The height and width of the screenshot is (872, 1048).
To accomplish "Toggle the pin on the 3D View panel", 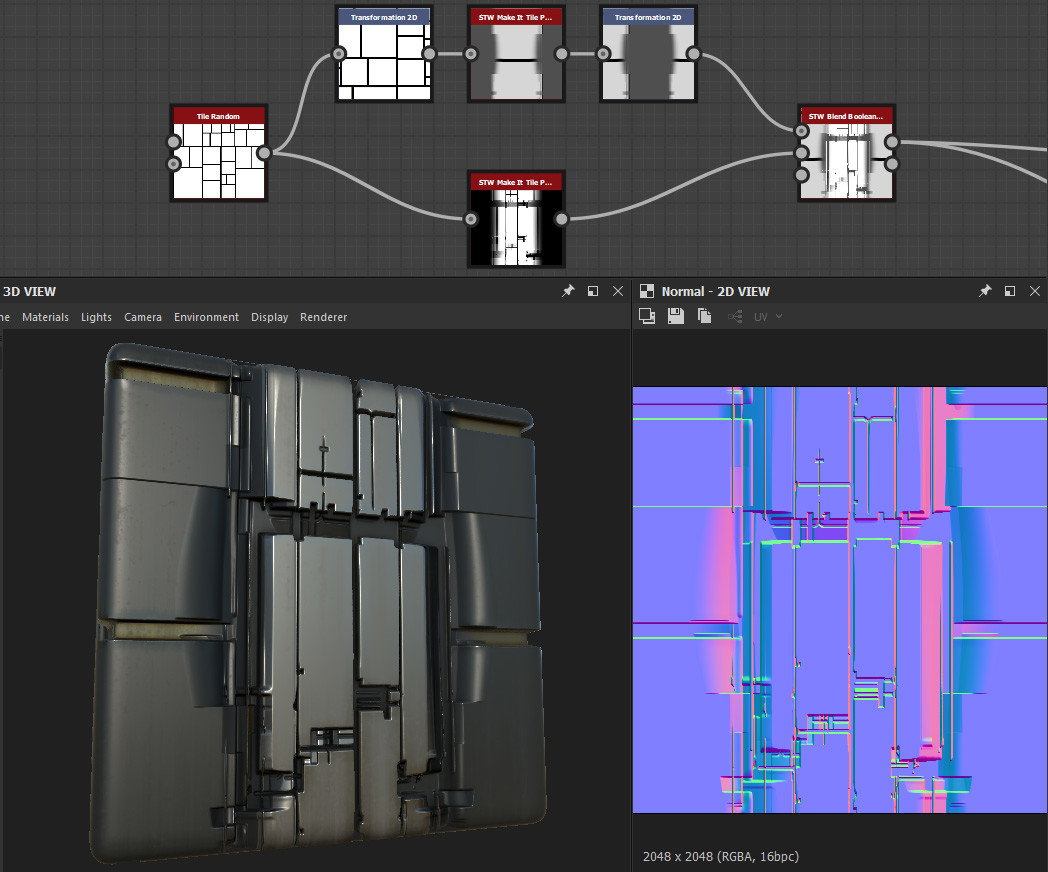I will [x=568, y=291].
